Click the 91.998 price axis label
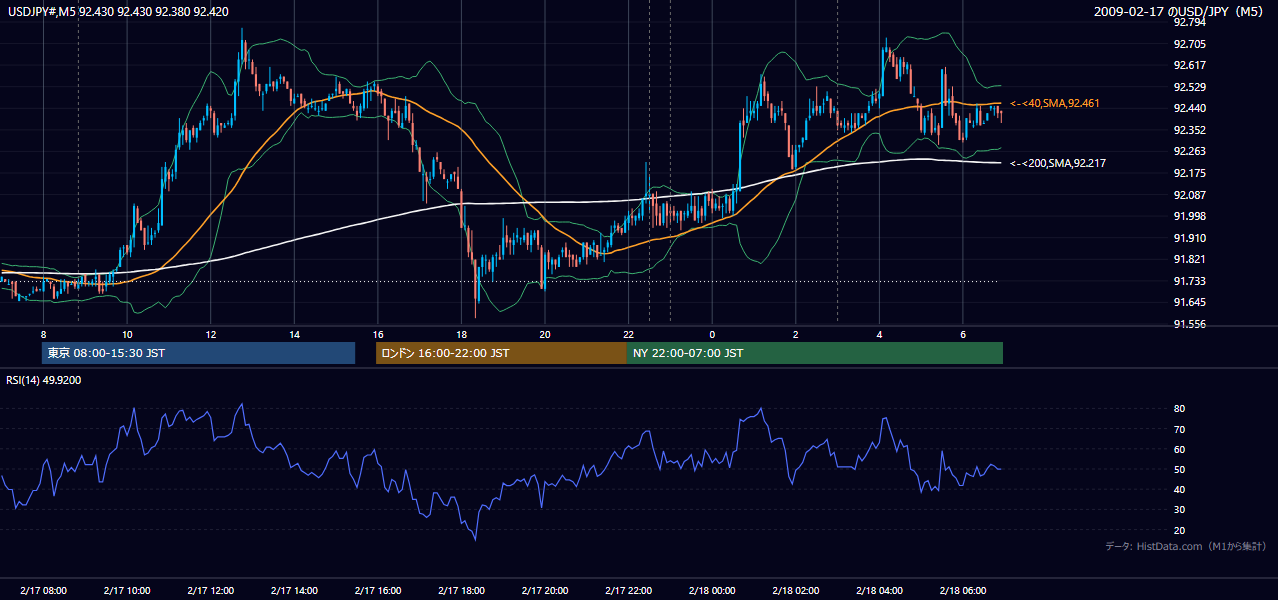 [x=1190, y=216]
